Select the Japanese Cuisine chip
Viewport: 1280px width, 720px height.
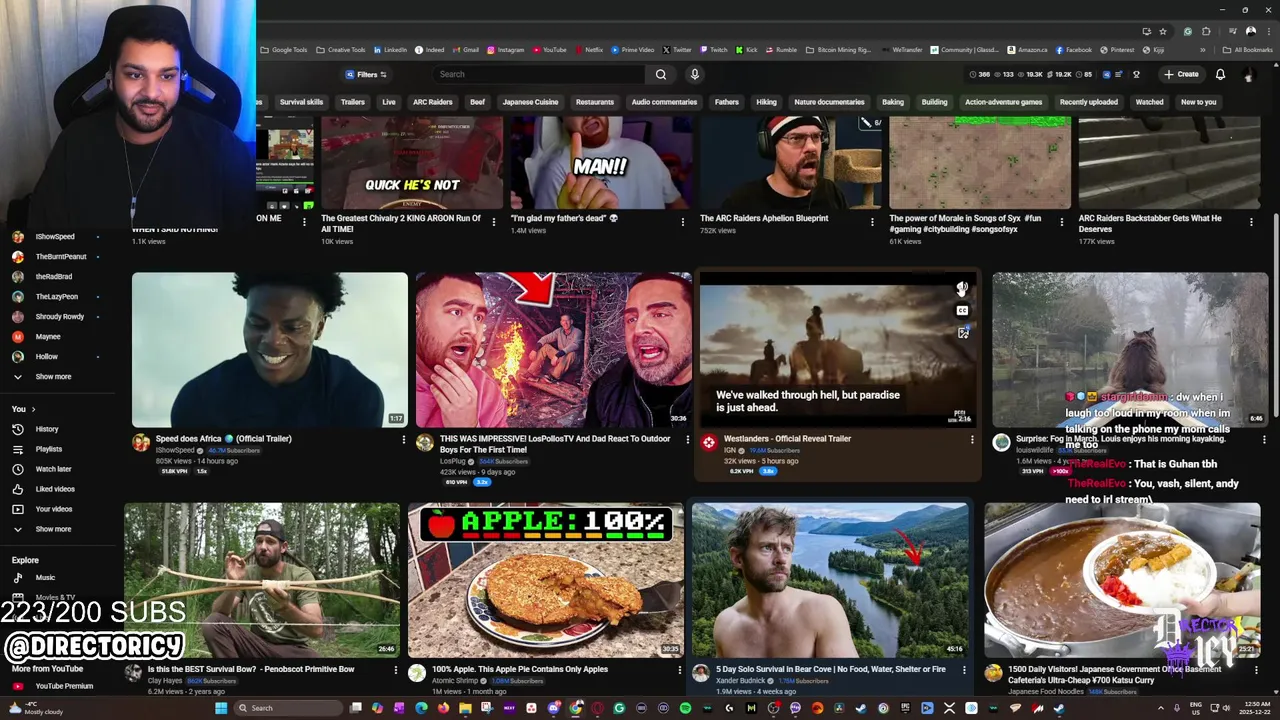click(x=530, y=102)
